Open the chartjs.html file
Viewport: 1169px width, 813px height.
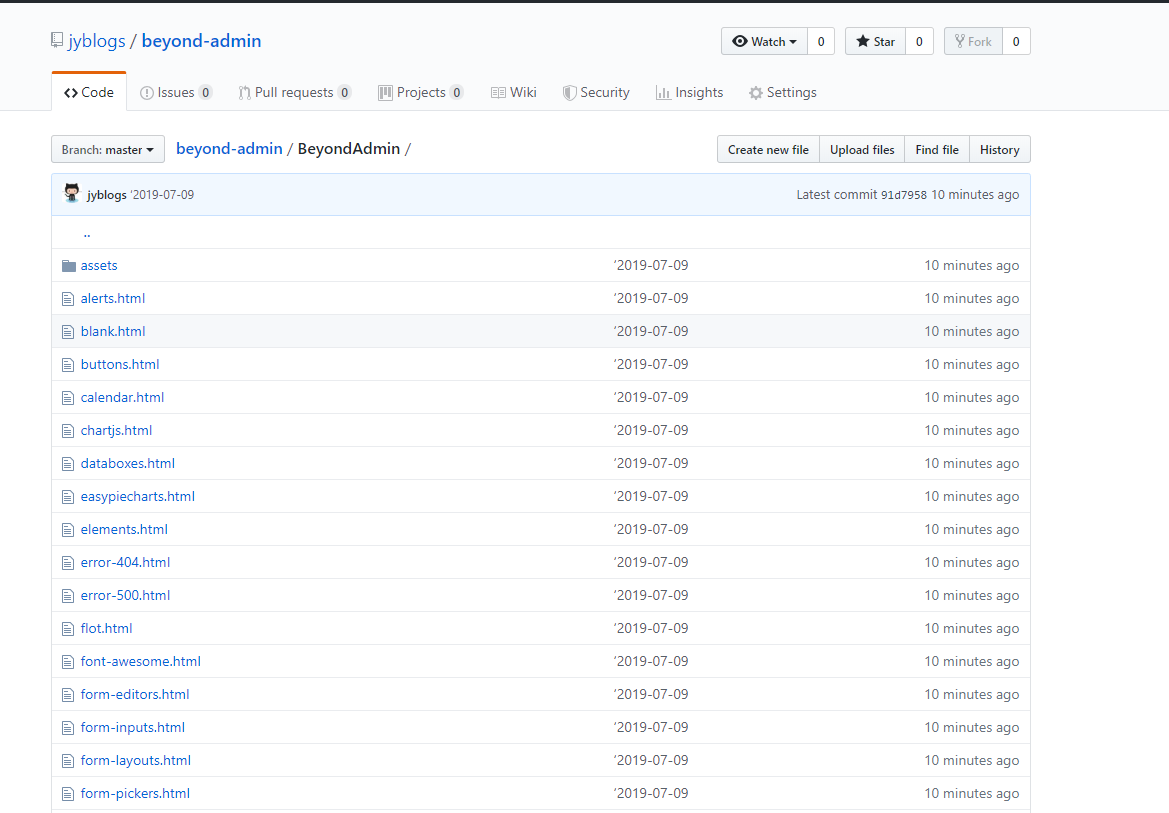(116, 430)
